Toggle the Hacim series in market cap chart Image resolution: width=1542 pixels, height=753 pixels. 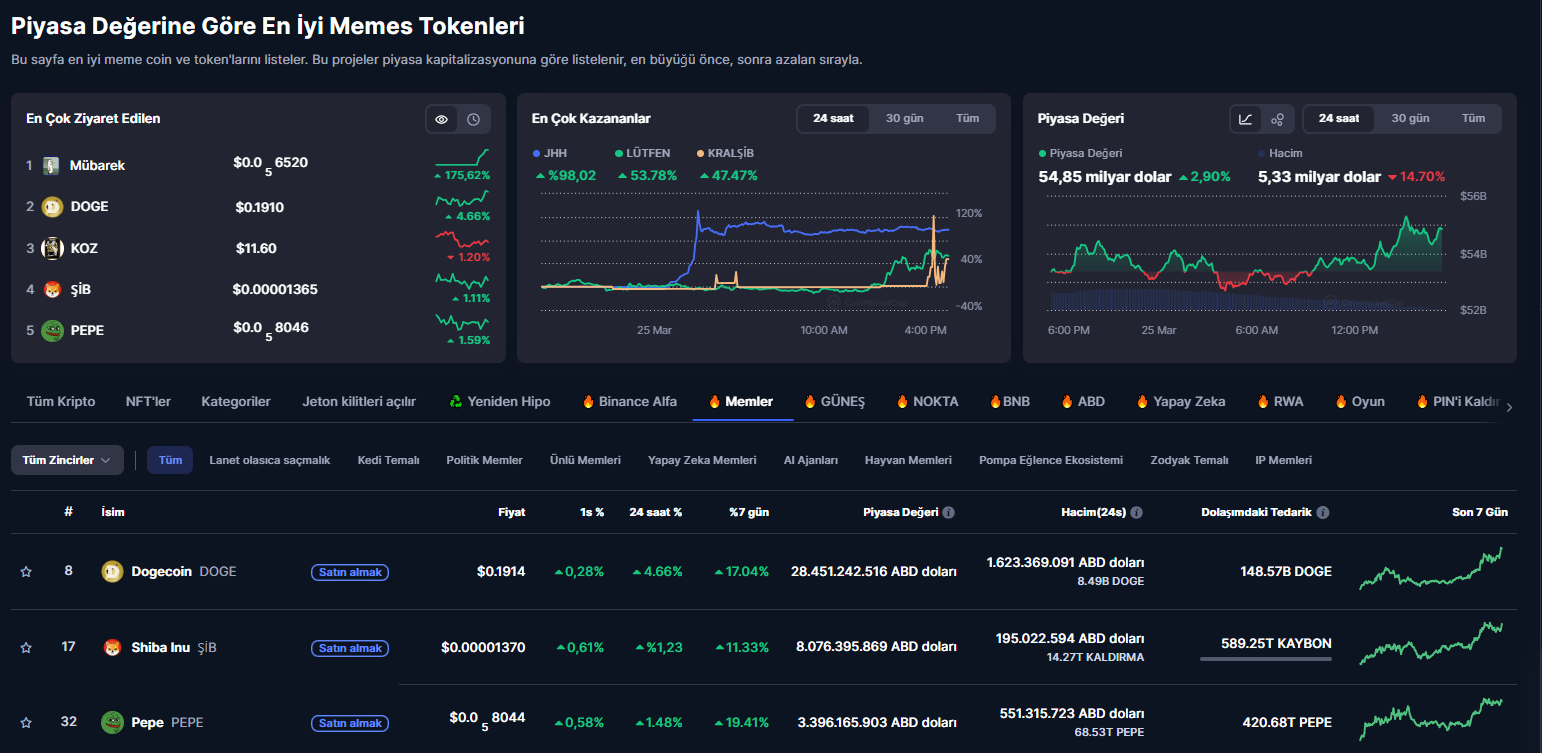click(x=1279, y=153)
